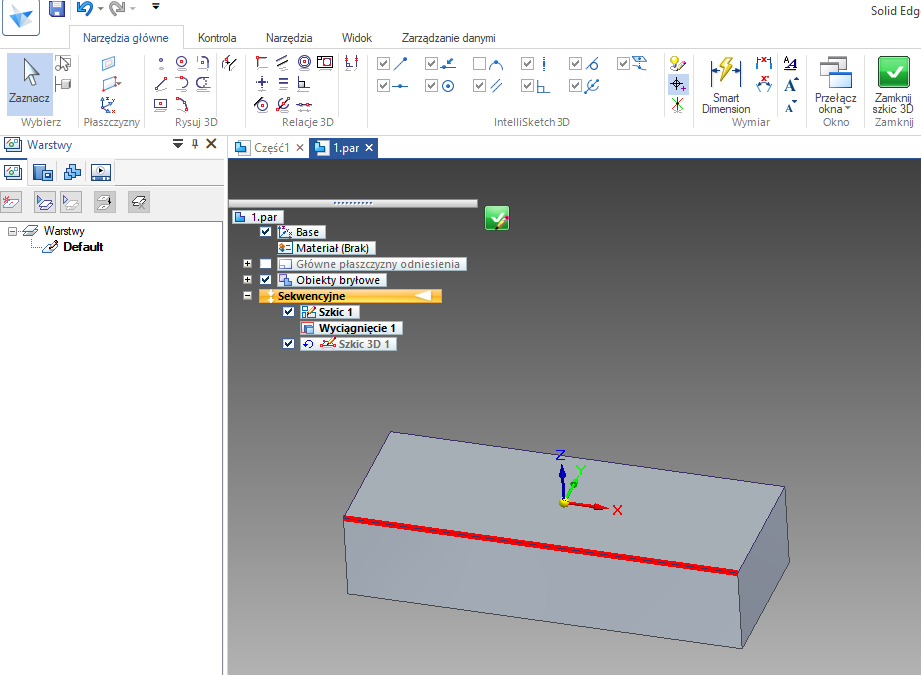Apply the parallel relation in Relacje 3D
The height and width of the screenshot is (675, 921).
tap(283, 63)
